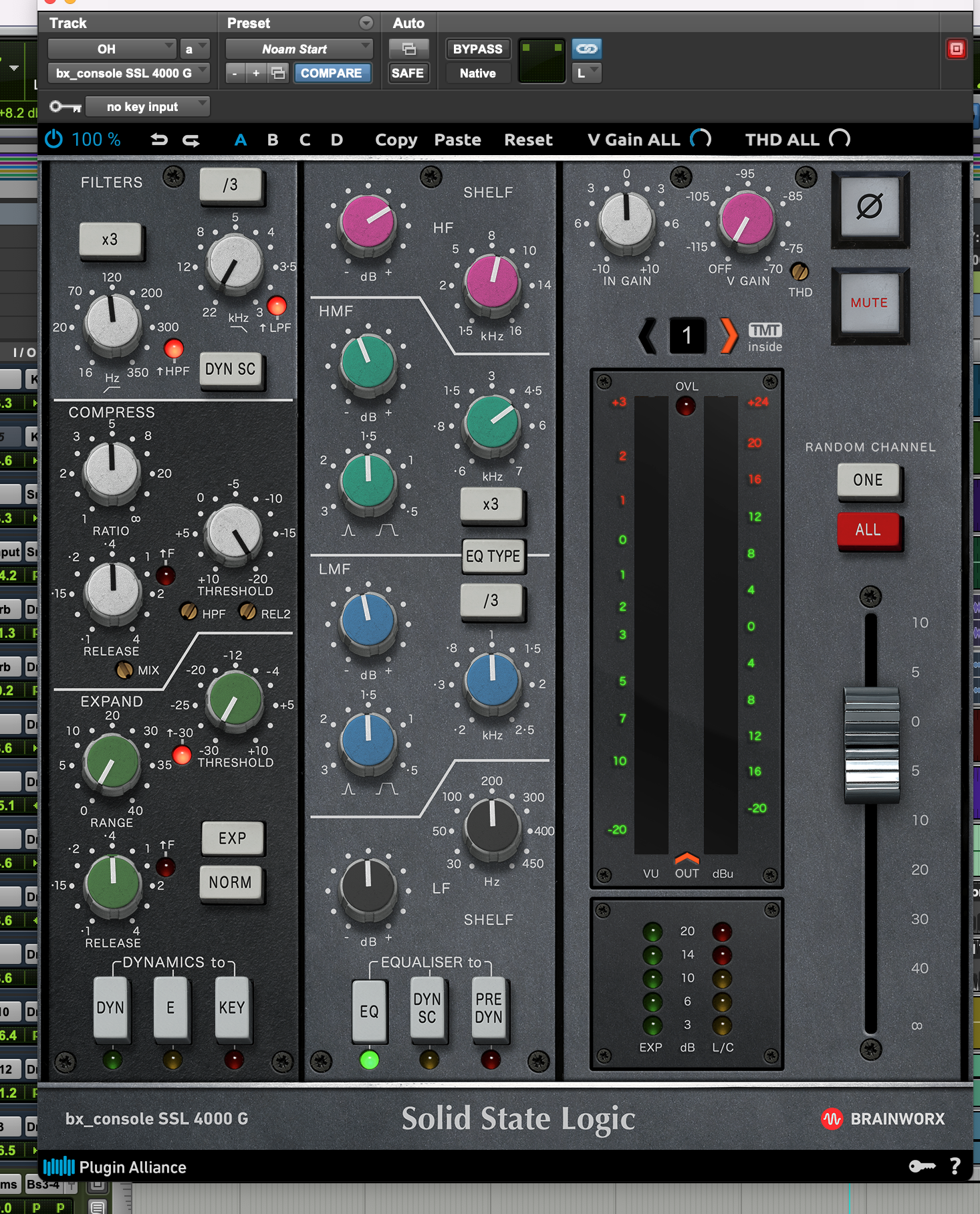Click the meter mode OUT selector arrow
The image size is (980, 1214).
[687, 858]
